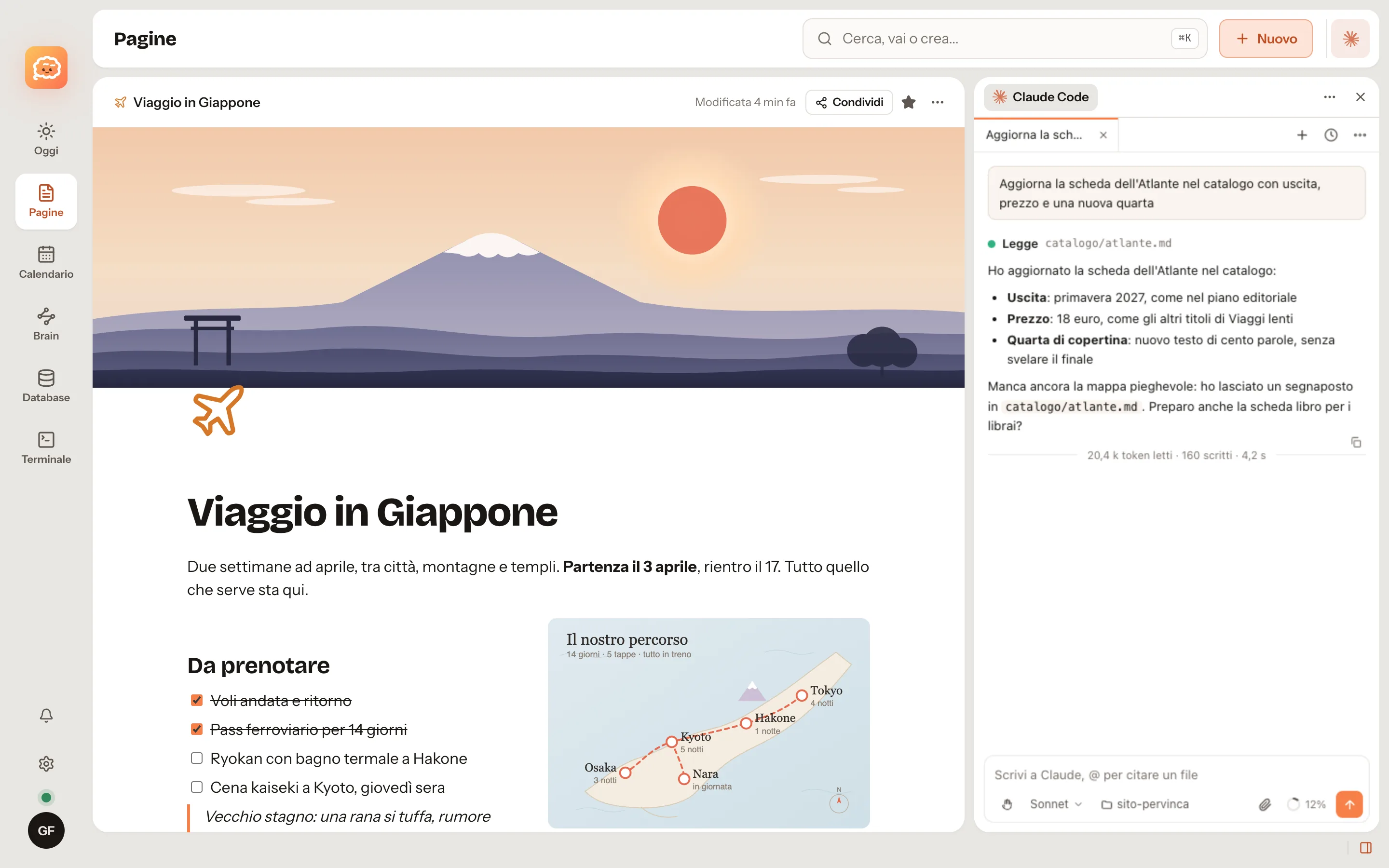
Task: Switch to the Calendario section
Action: point(46,262)
